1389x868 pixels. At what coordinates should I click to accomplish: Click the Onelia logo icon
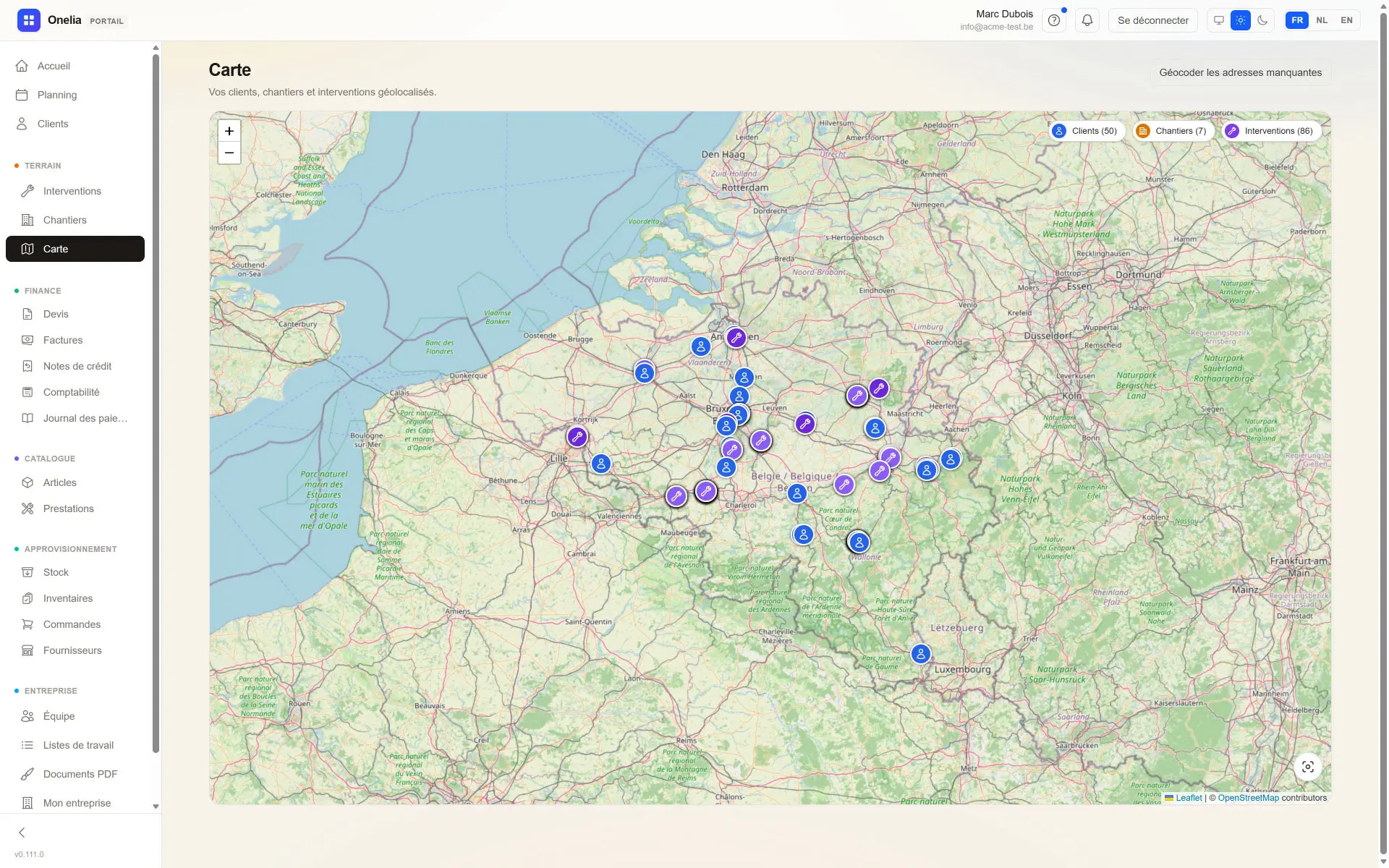click(x=29, y=20)
